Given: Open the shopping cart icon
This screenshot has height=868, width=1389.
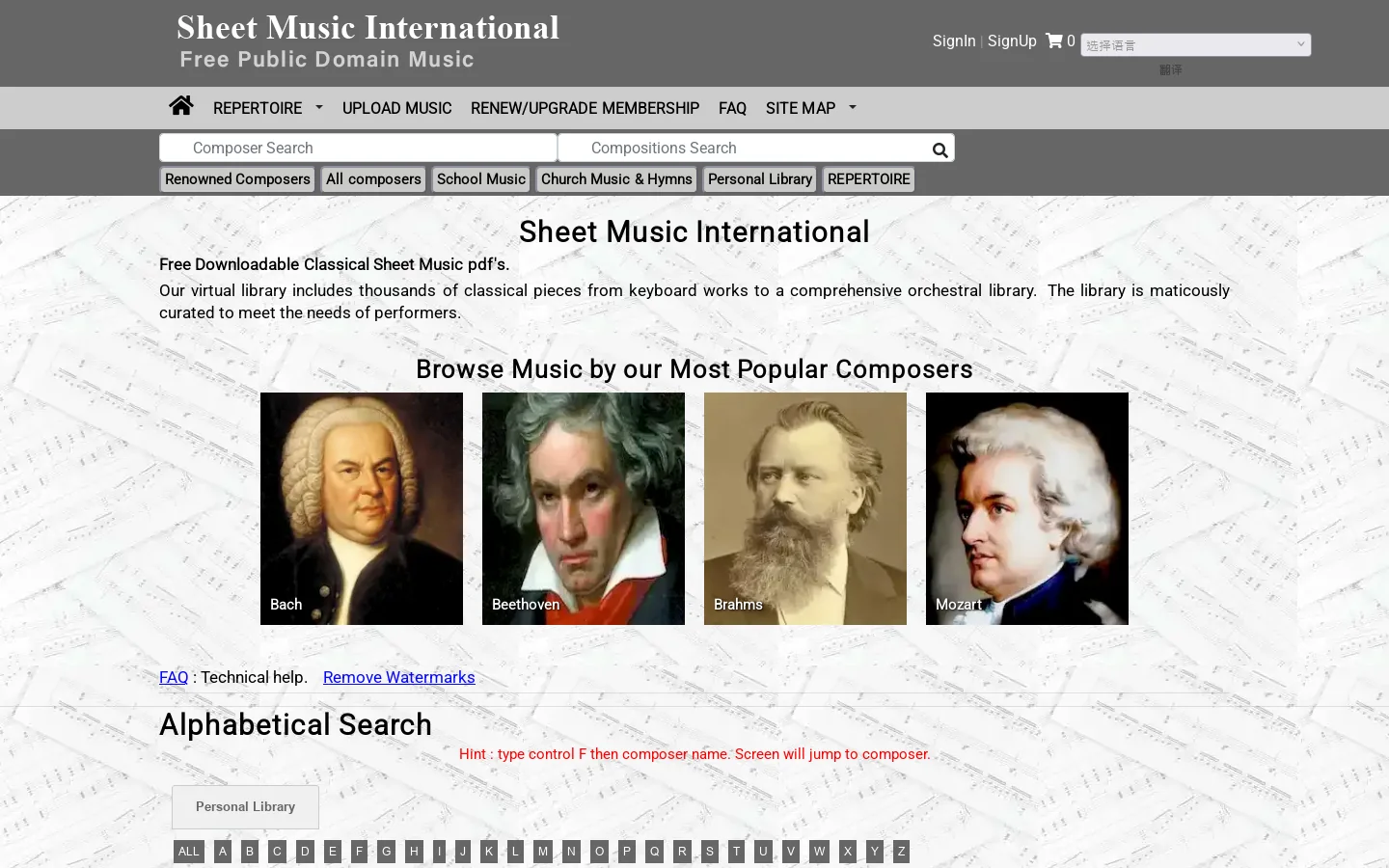Looking at the screenshot, I should 1054,41.
